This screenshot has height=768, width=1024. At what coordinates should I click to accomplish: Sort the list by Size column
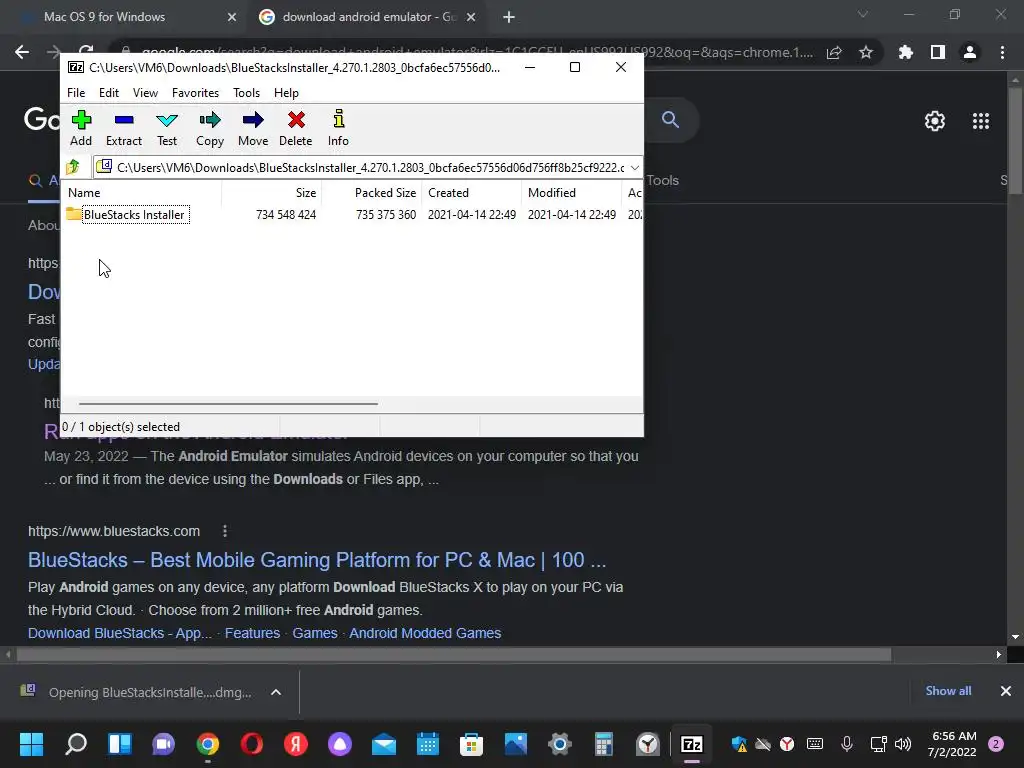[x=272, y=193]
